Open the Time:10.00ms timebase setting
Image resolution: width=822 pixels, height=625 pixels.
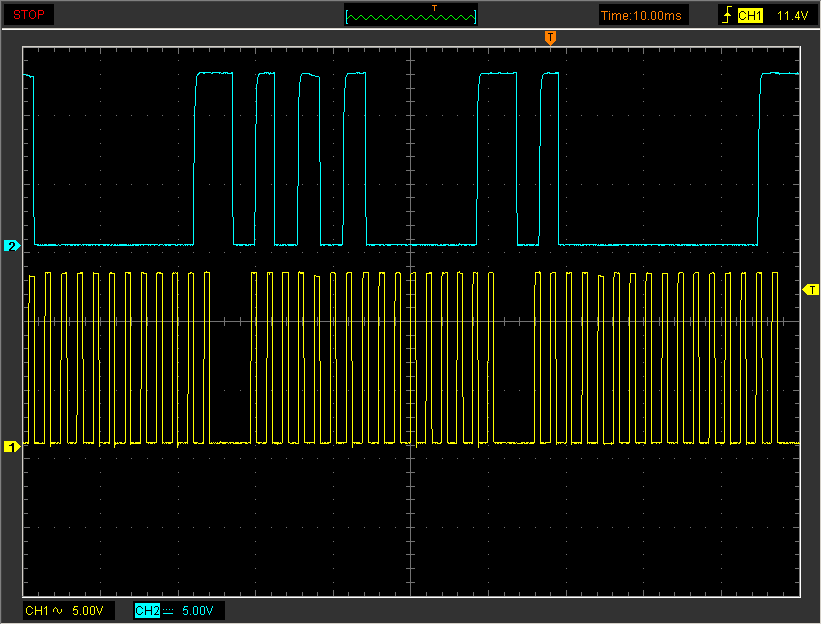click(642, 15)
